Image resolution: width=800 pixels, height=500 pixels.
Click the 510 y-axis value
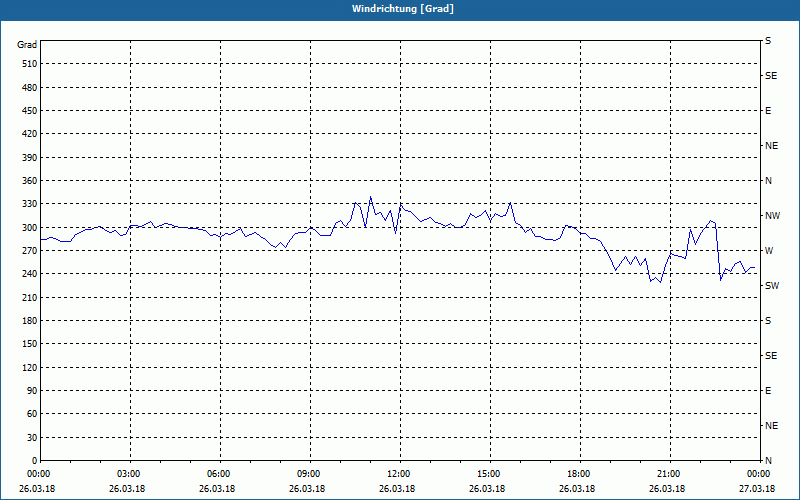pyautogui.click(x=30, y=64)
